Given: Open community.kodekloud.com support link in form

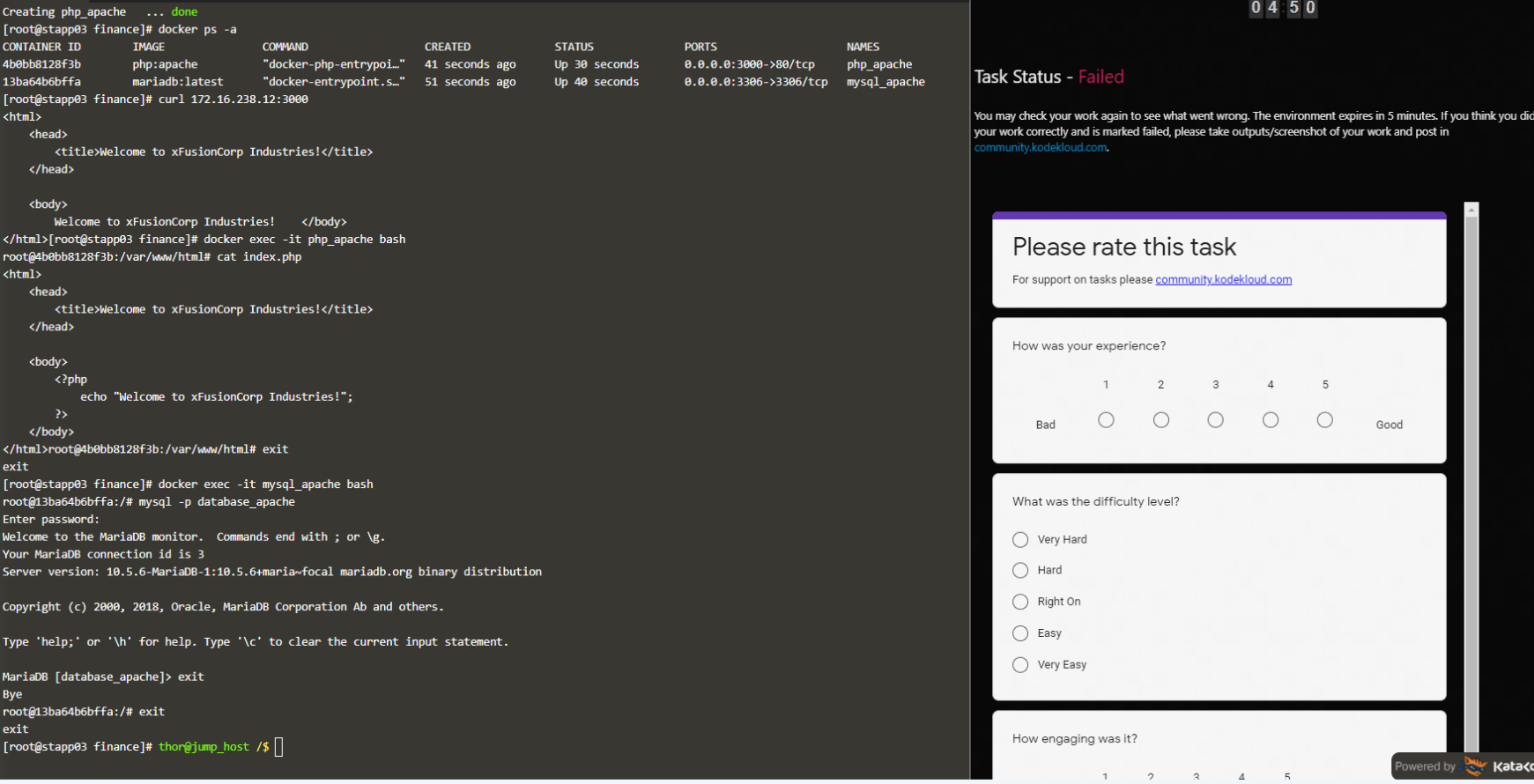Looking at the screenshot, I should pos(1223,280).
